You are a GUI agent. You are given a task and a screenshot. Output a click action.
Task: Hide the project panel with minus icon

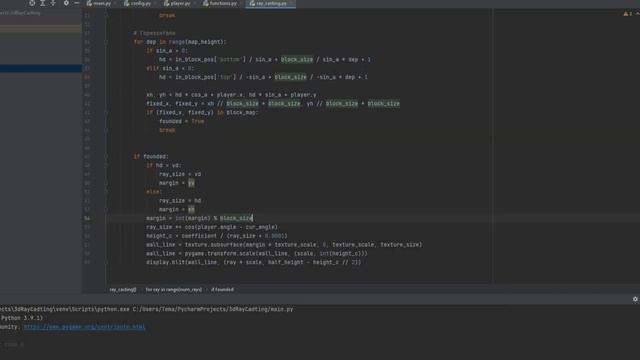pyautogui.click(x=77, y=3)
